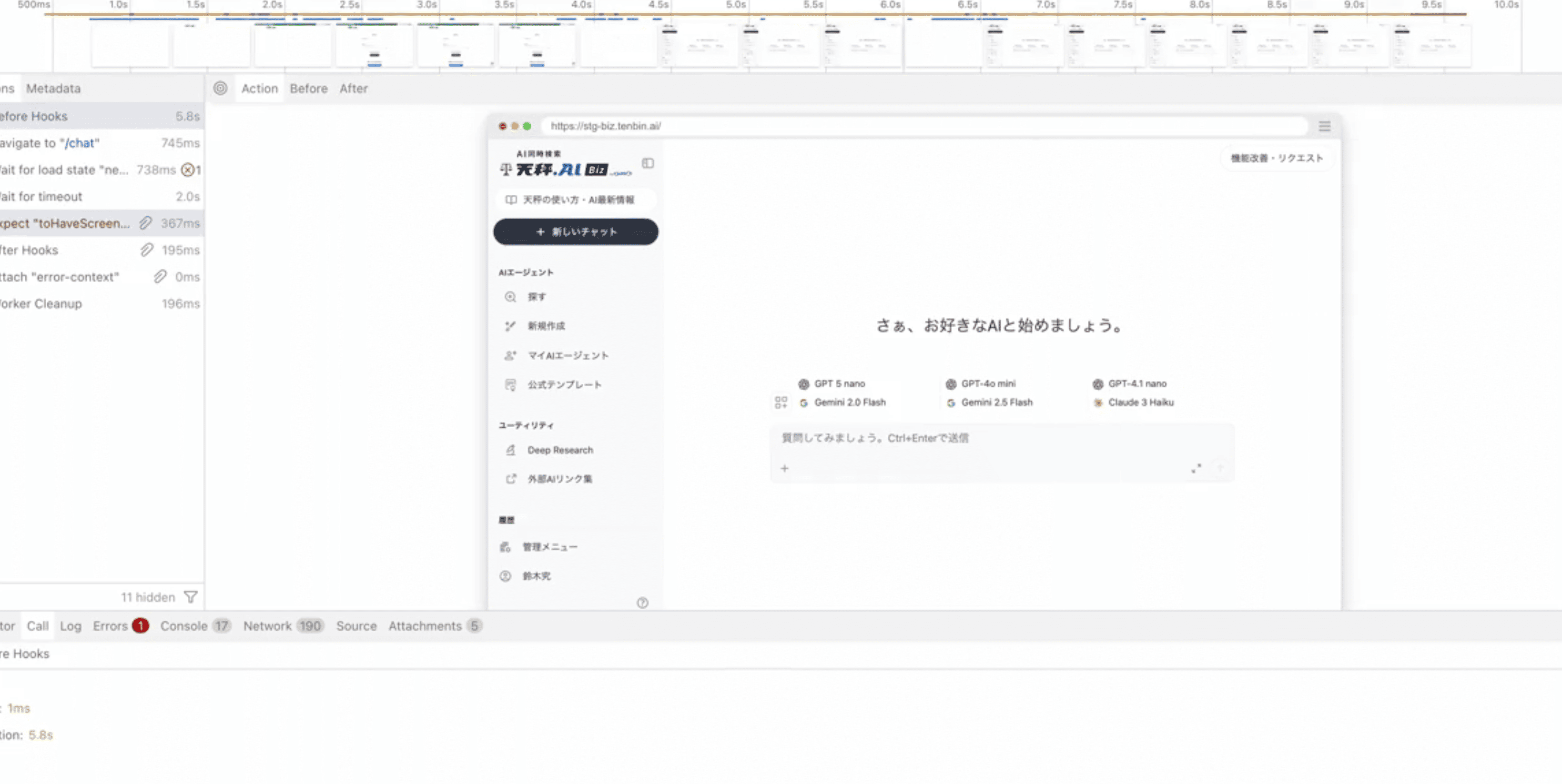The height and width of the screenshot is (784, 1562).
Task: Click the plus attach icon in chat box
Action: click(785, 468)
